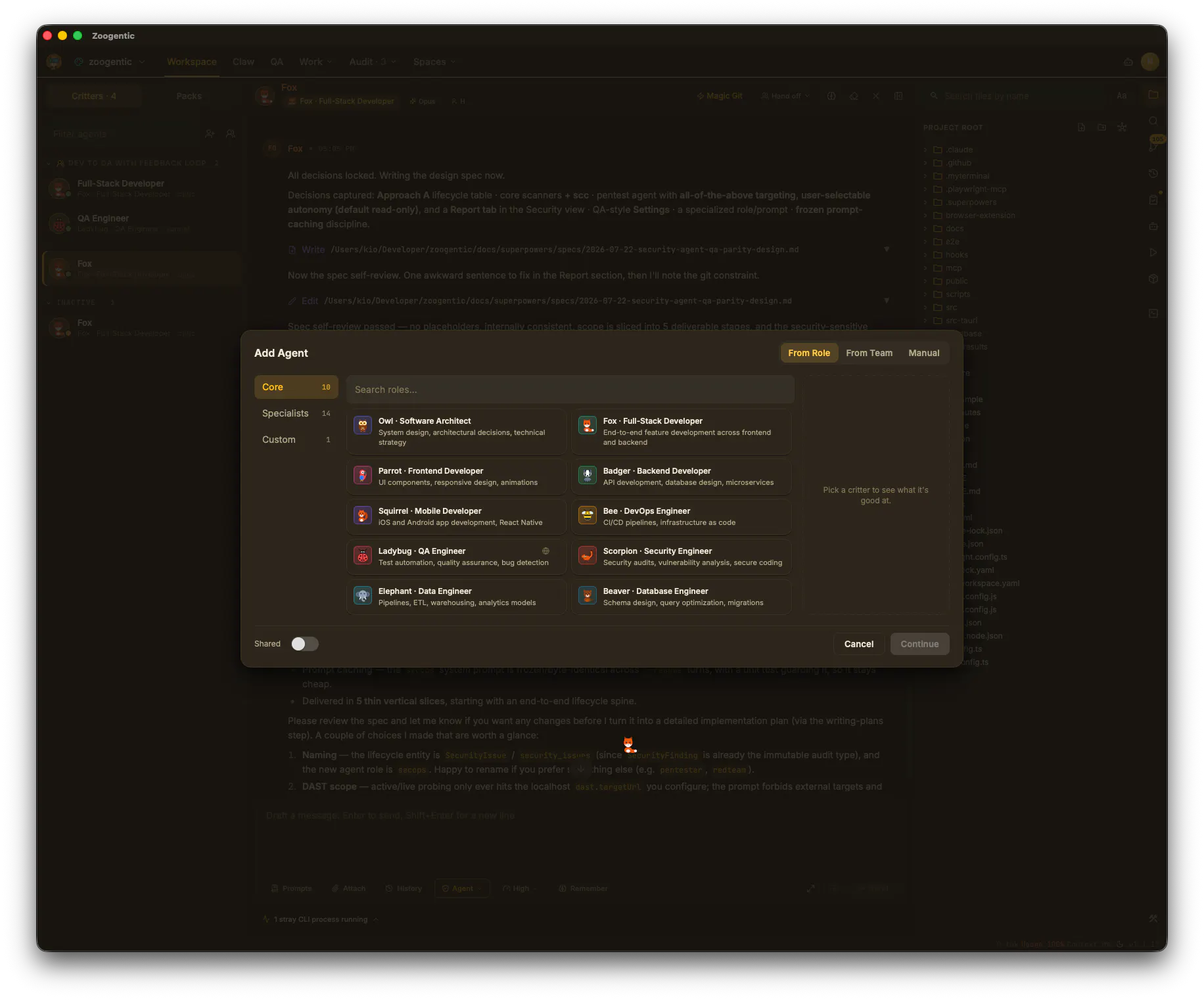Select the Badger Backend Developer role
The image size is (1204, 1000).
click(x=681, y=476)
